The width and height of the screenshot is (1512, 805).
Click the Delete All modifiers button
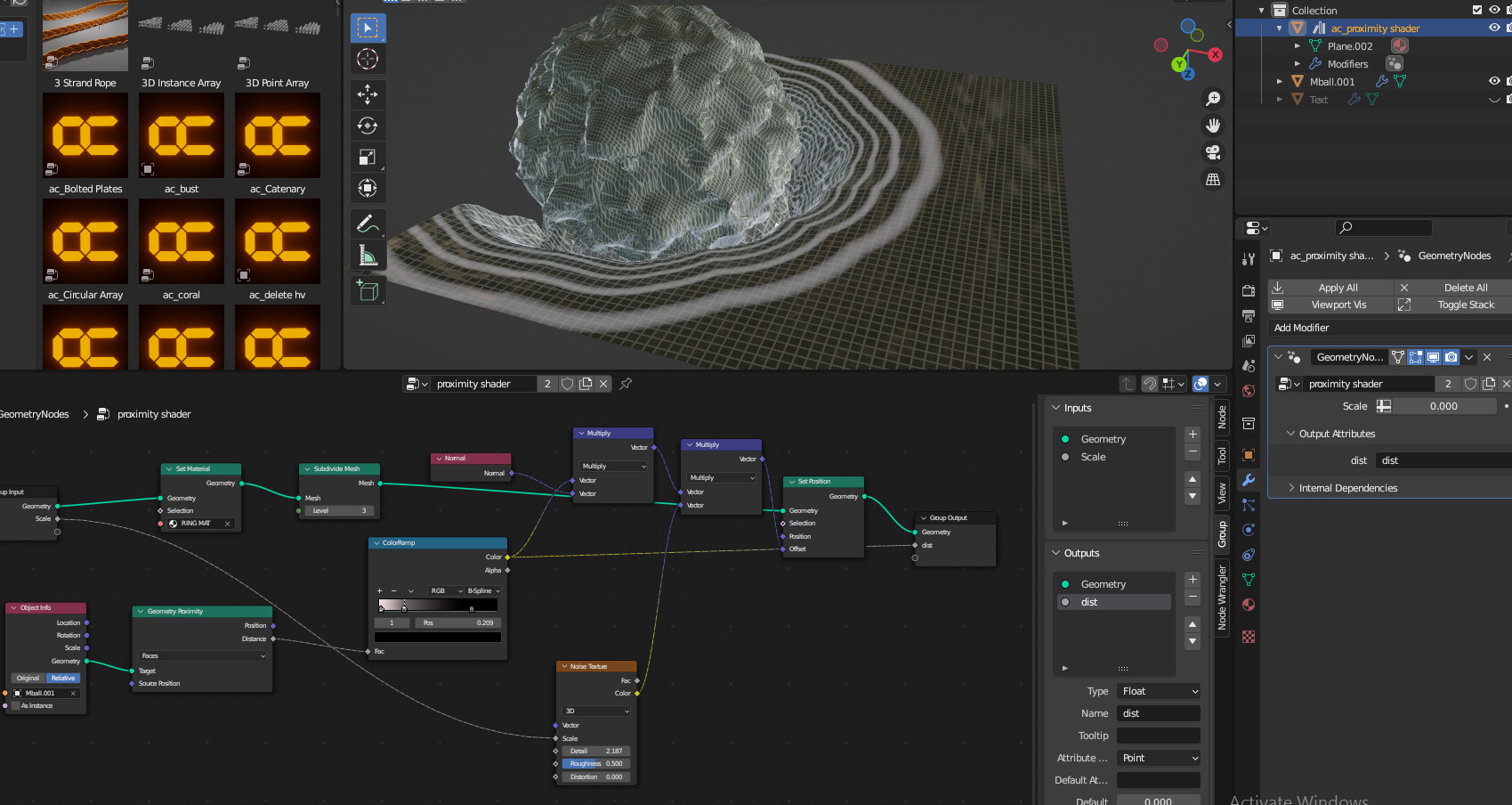[1453, 288]
